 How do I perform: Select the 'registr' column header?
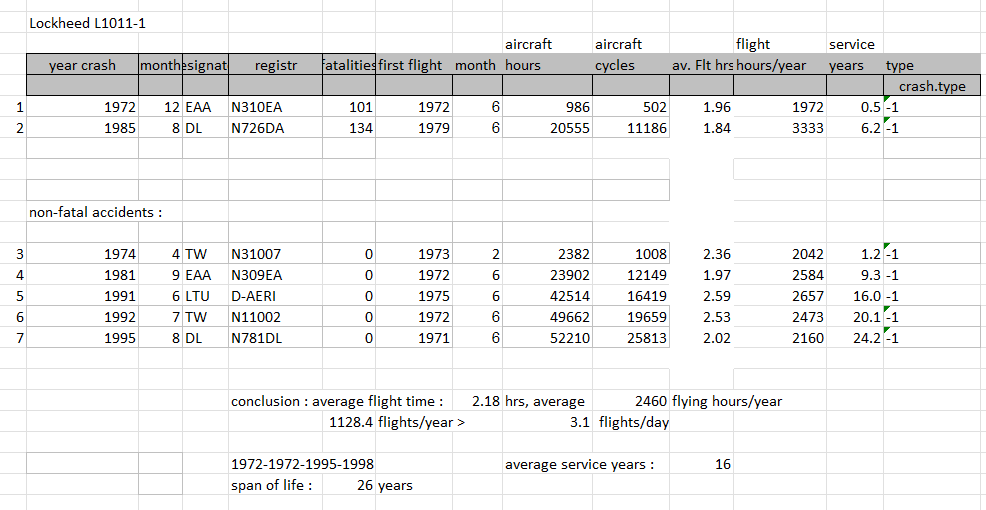(x=275, y=65)
